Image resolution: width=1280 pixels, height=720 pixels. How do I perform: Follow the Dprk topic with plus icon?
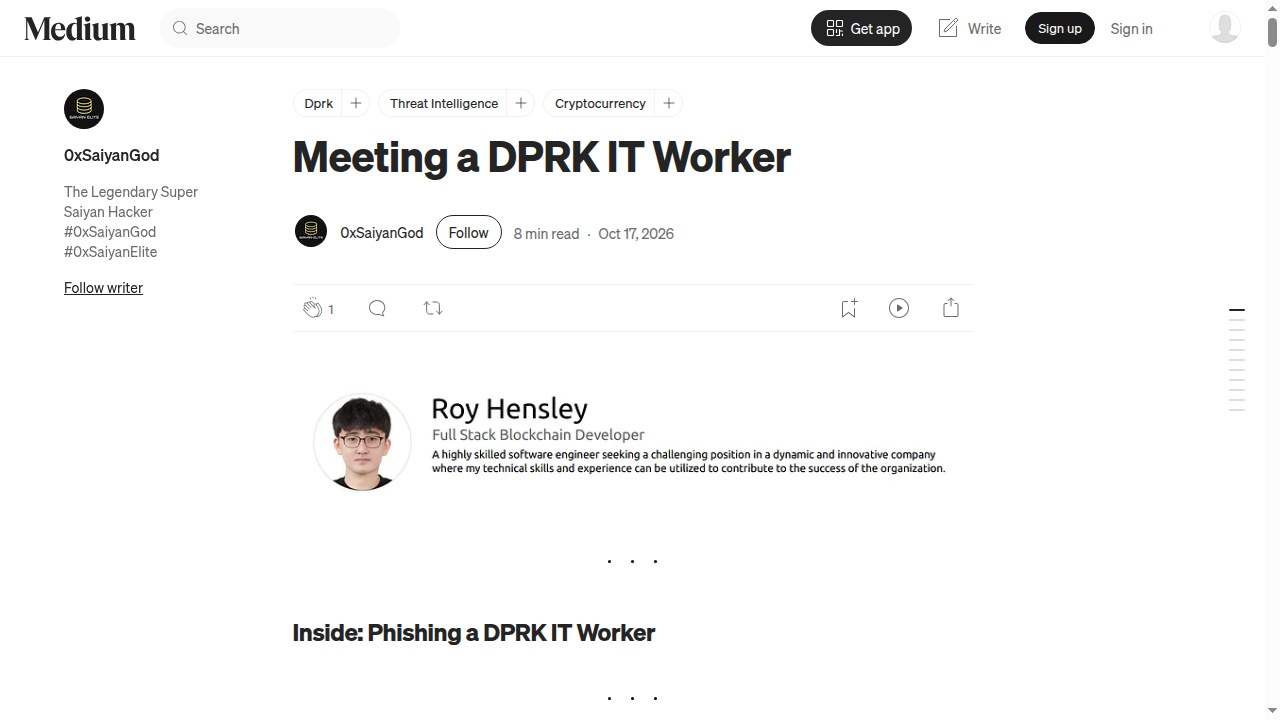tap(355, 103)
